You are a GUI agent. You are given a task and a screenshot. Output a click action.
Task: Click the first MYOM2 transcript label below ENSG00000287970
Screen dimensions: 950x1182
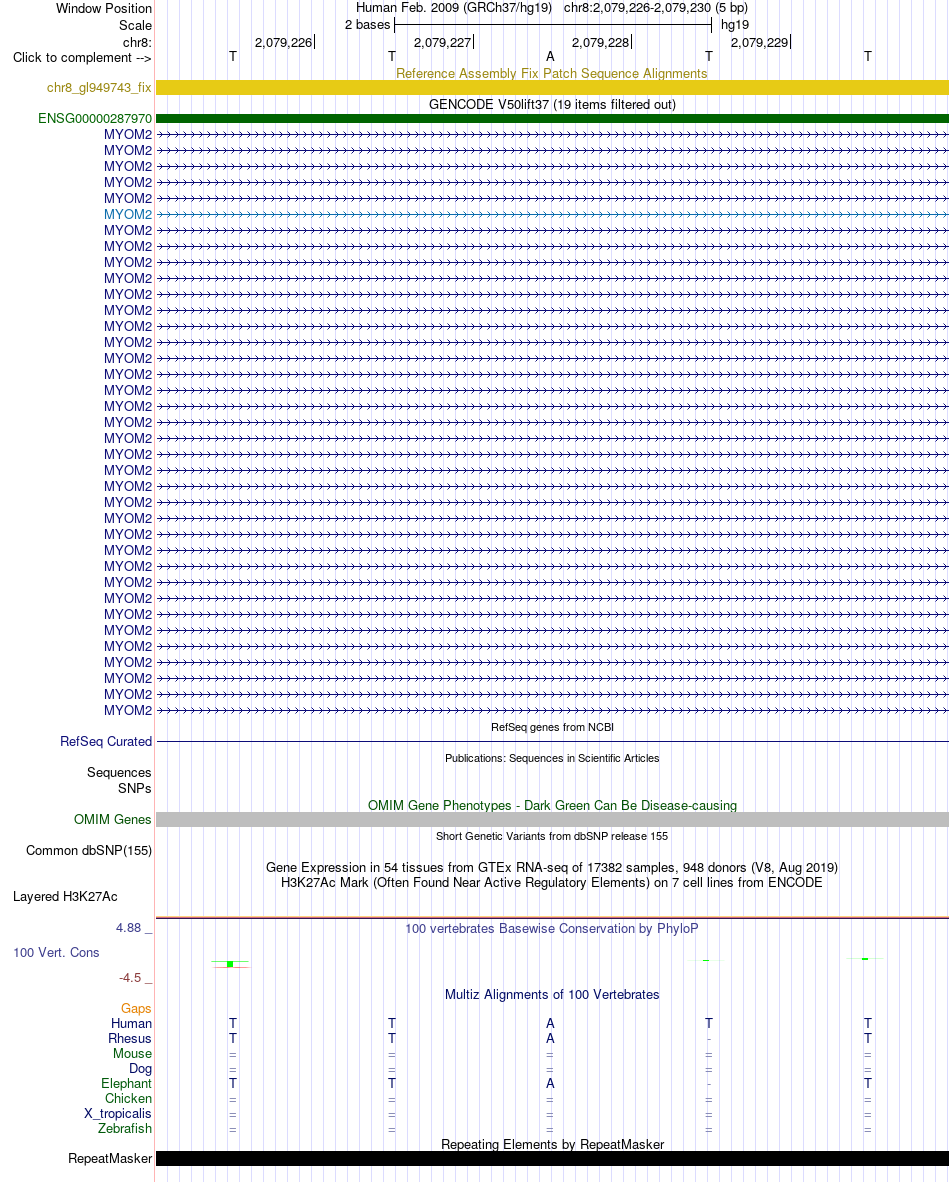pyautogui.click(x=128, y=135)
